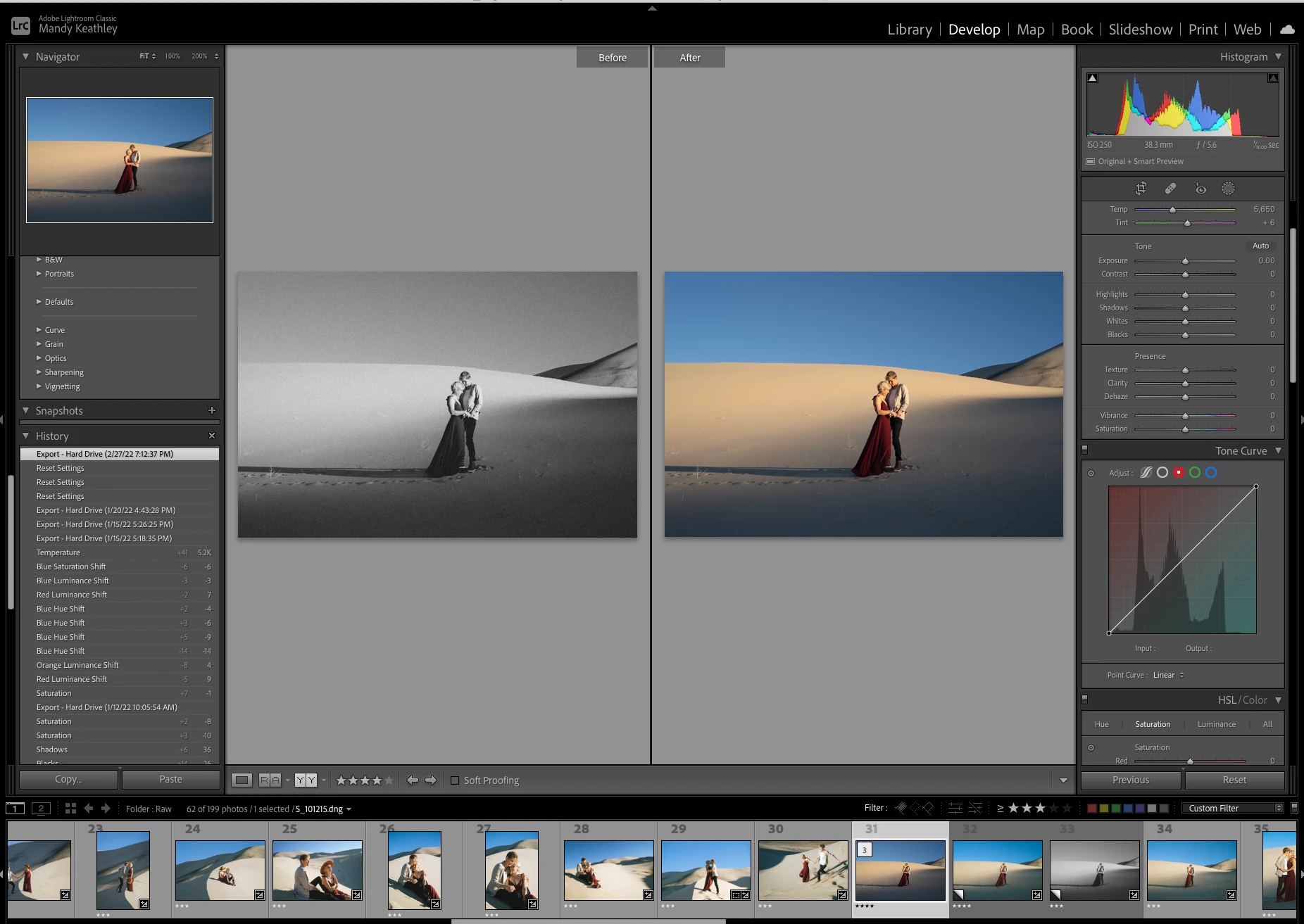This screenshot has width=1304, height=924.
Task: Select filmstrip thumbnail number 28
Action: coord(609,870)
